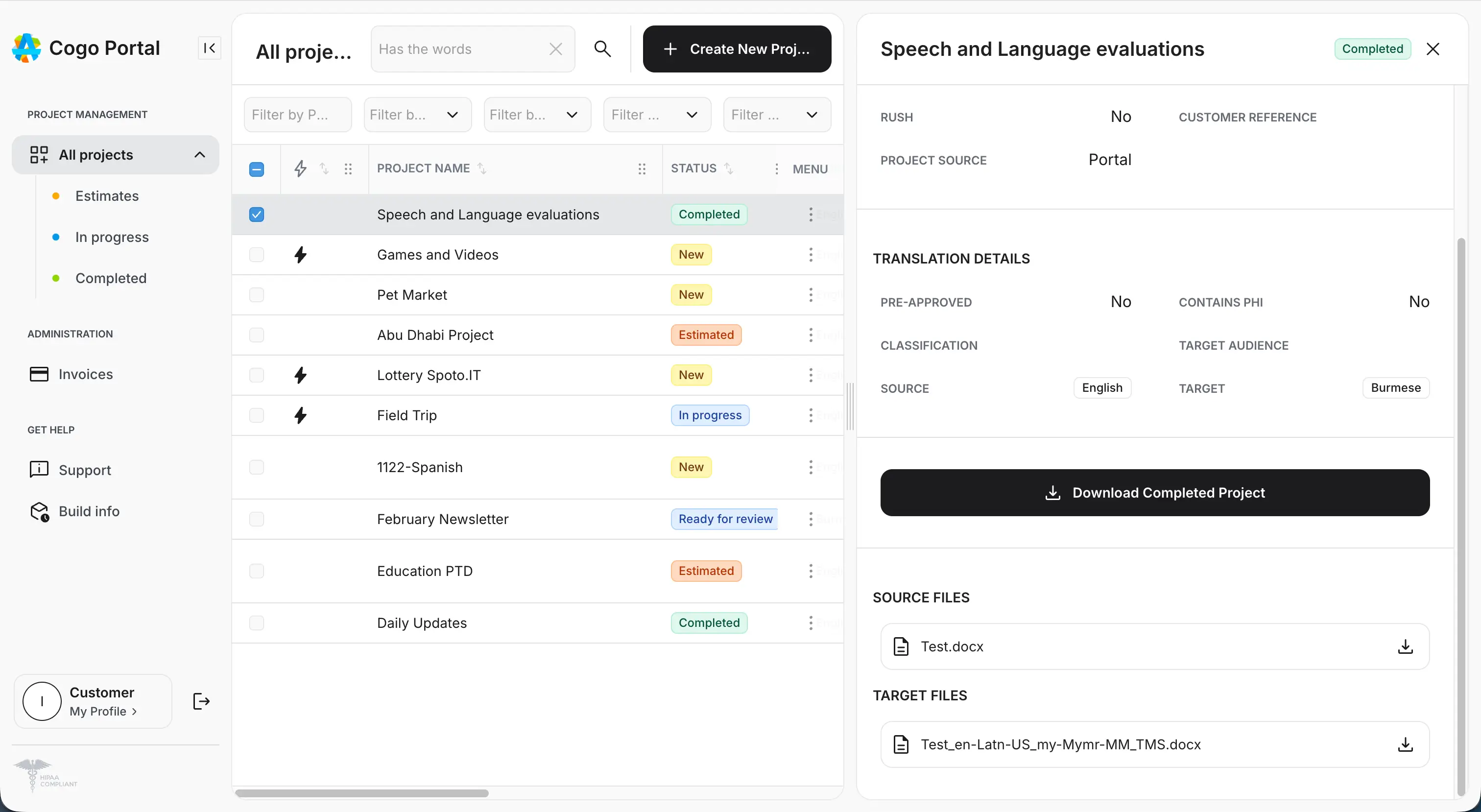1481x812 pixels.
Task: Click the rush lightning column header icon
Action: pyautogui.click(x=300, y=168)
